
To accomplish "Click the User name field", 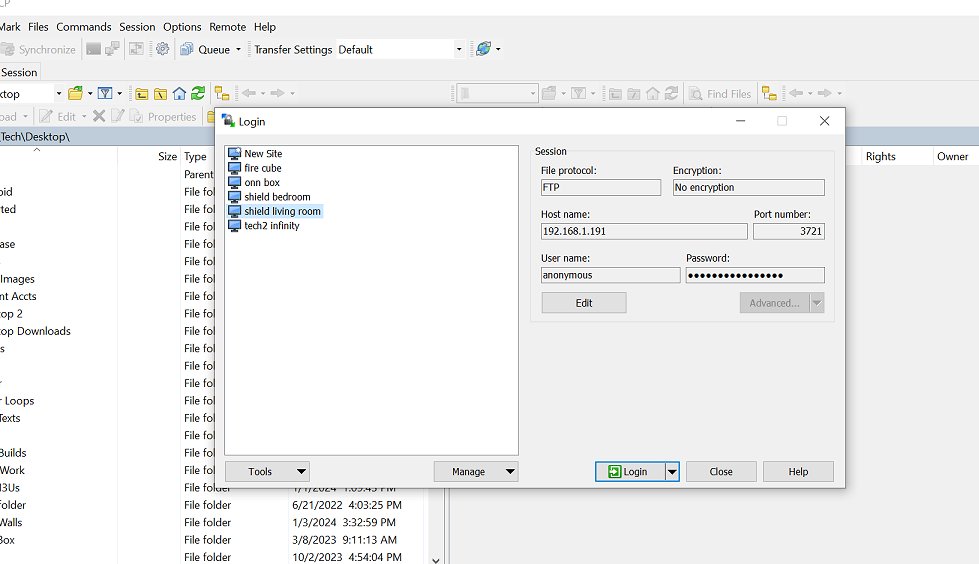I will (x=610, y=275).
